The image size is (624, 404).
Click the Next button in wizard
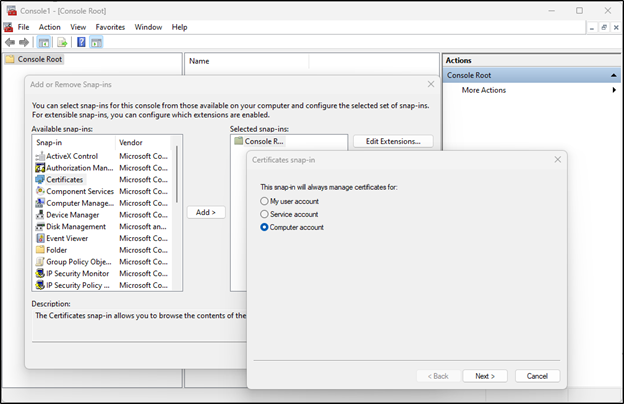(485, 376)
